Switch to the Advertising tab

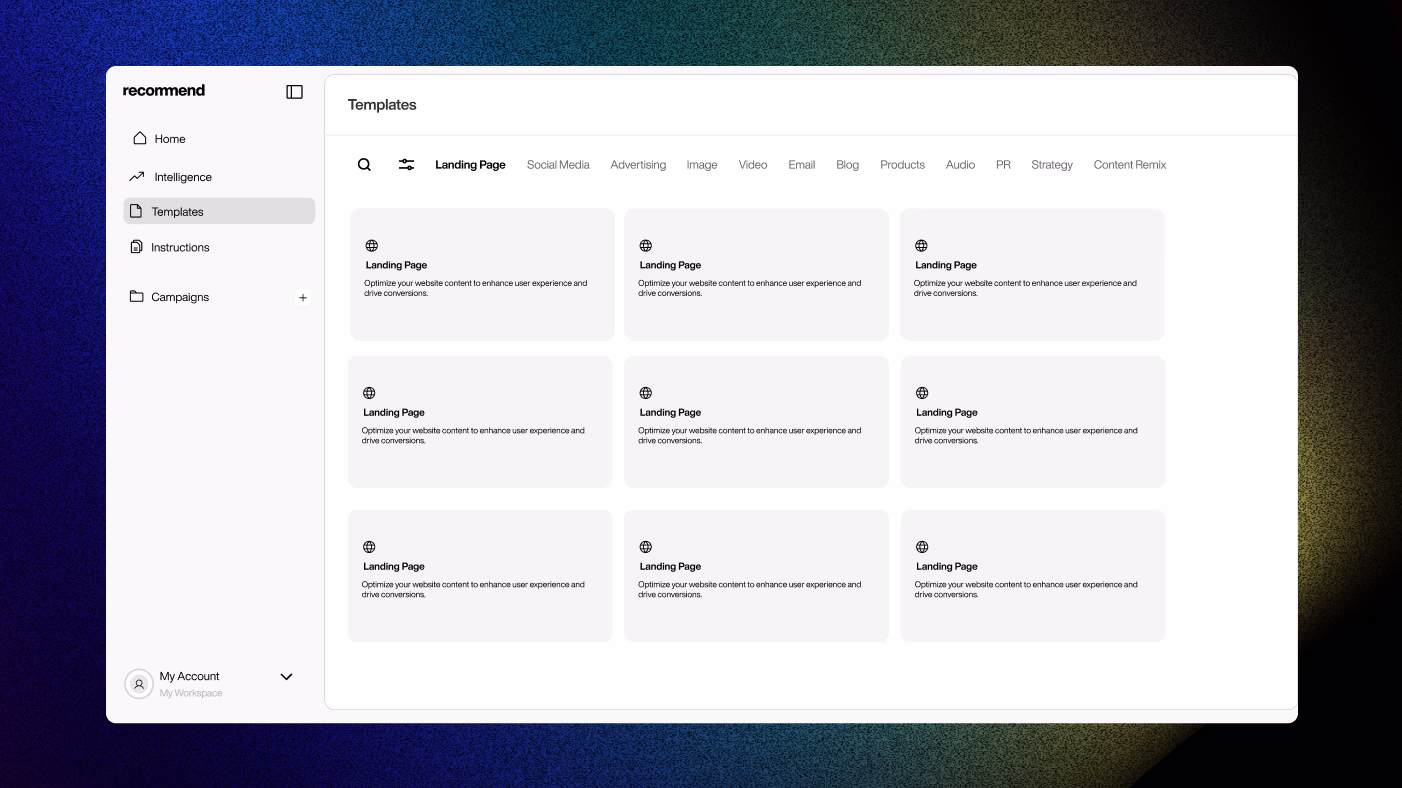click(x=638, y=165)
